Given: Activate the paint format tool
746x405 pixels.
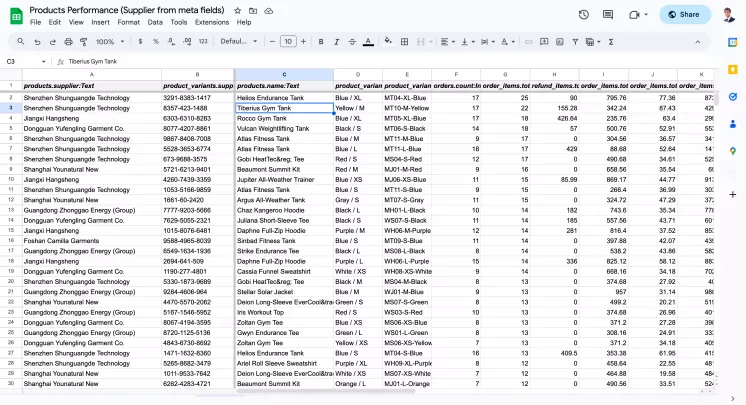Looking at the screenshot, I should pyautogui.click(x=84, y=42).
